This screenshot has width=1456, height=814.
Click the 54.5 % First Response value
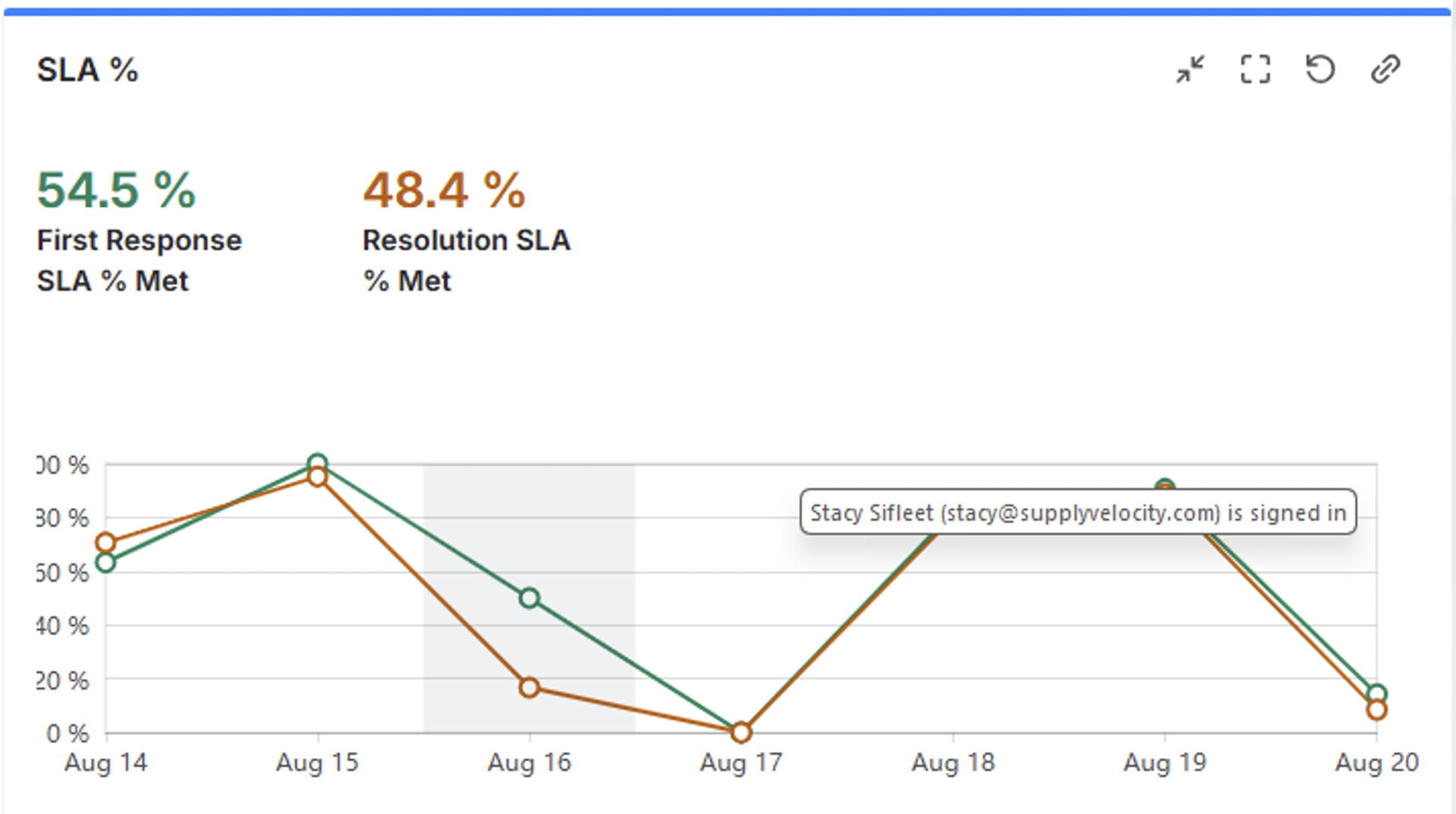point(116,190)
